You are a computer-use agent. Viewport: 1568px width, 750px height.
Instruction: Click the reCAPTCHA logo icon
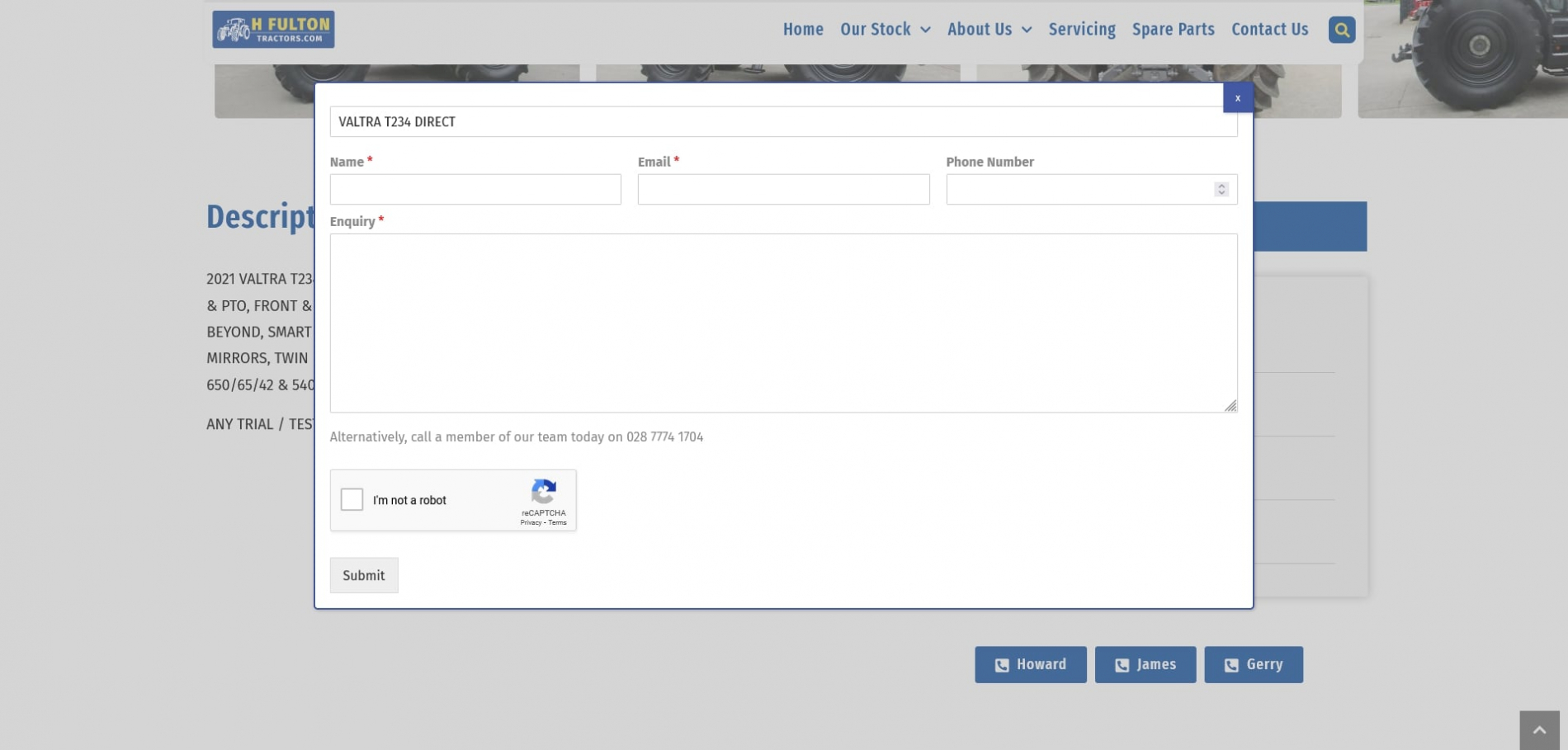(x=543, y=492)
